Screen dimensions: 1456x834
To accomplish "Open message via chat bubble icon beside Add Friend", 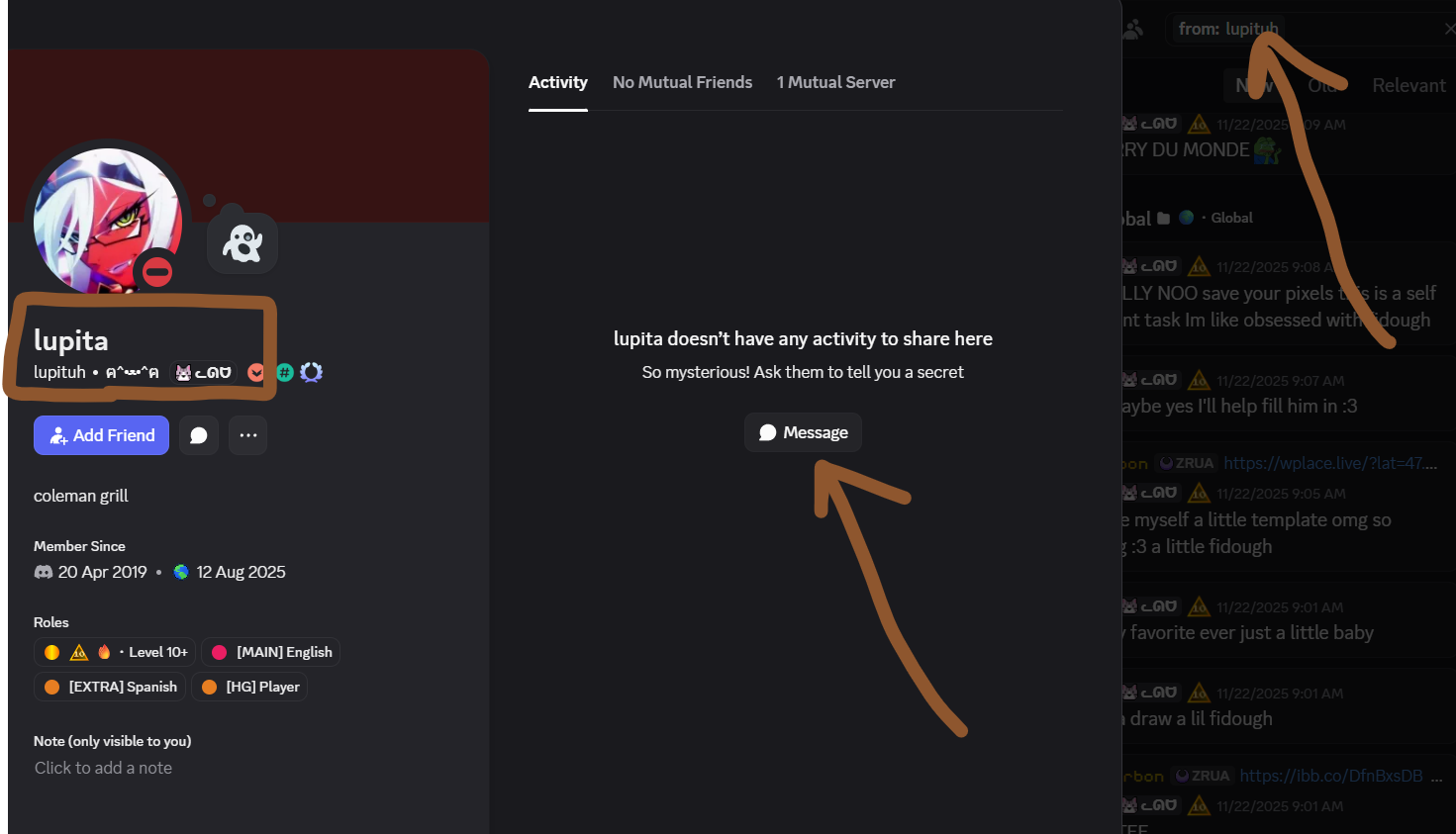I will coord(199,435).
